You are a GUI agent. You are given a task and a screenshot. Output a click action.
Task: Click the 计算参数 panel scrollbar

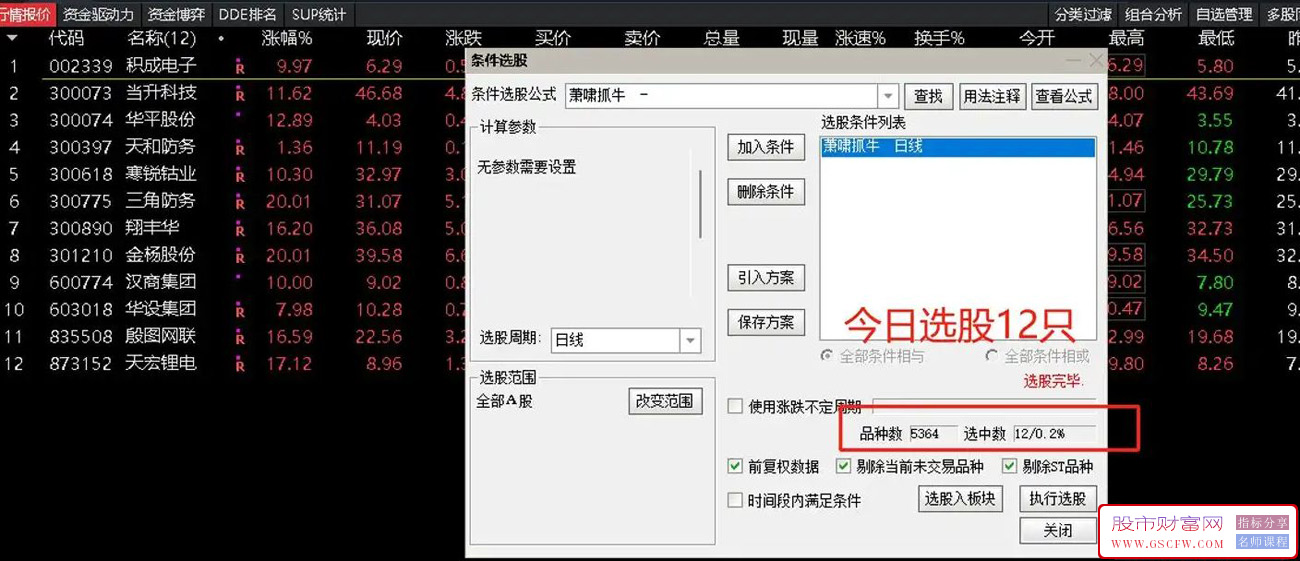pos(700,204)
